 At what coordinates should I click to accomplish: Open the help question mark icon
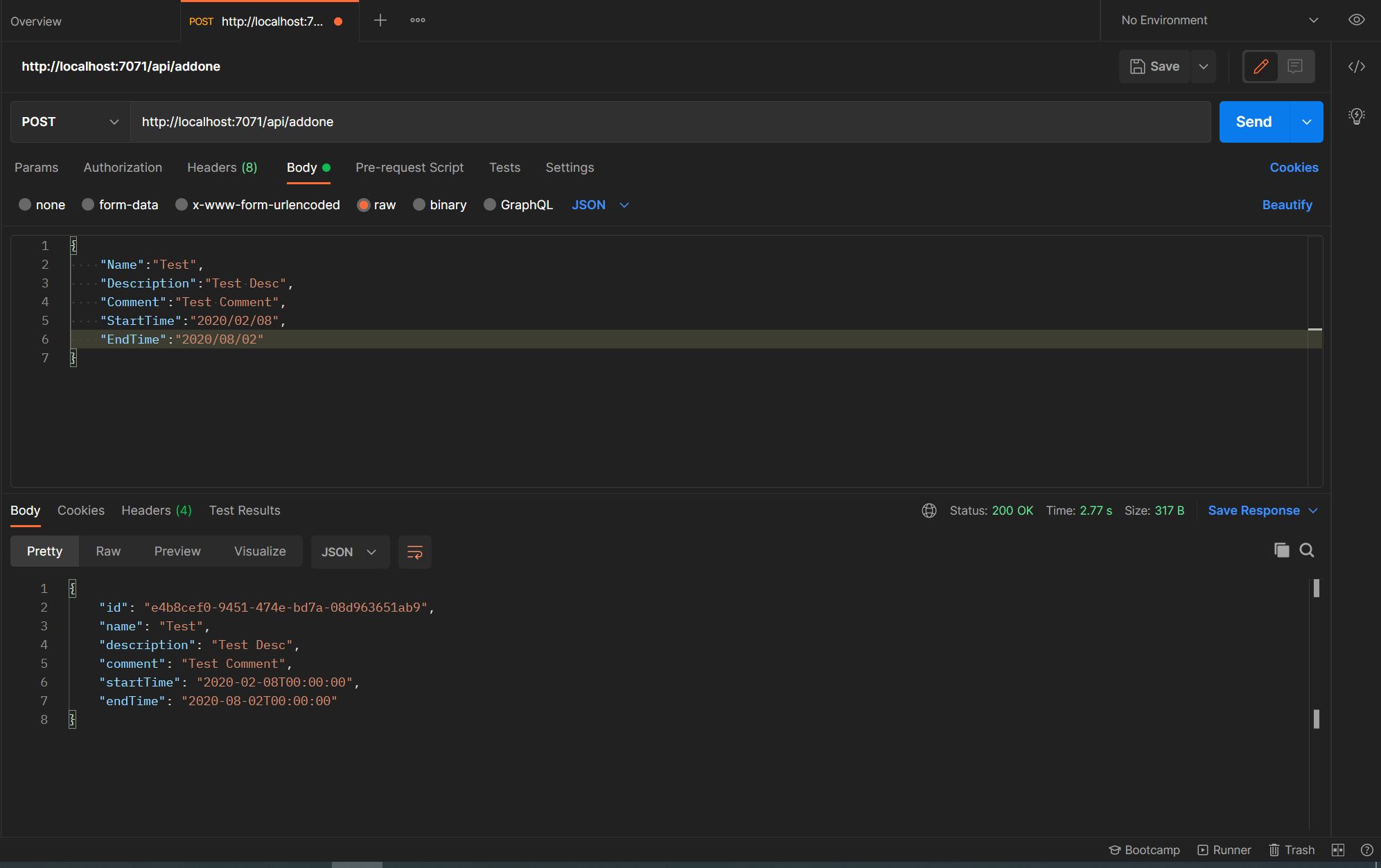1366,850
